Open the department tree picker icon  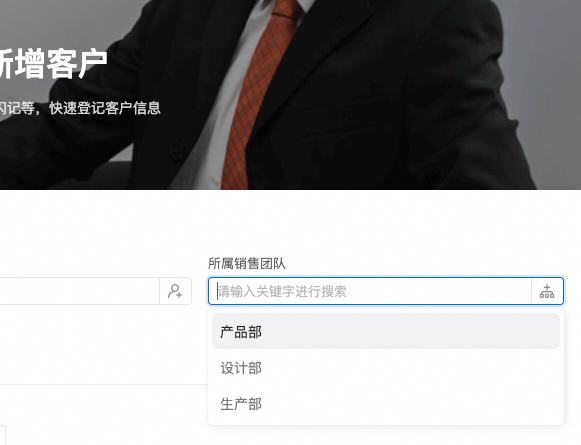pos(547,291)
